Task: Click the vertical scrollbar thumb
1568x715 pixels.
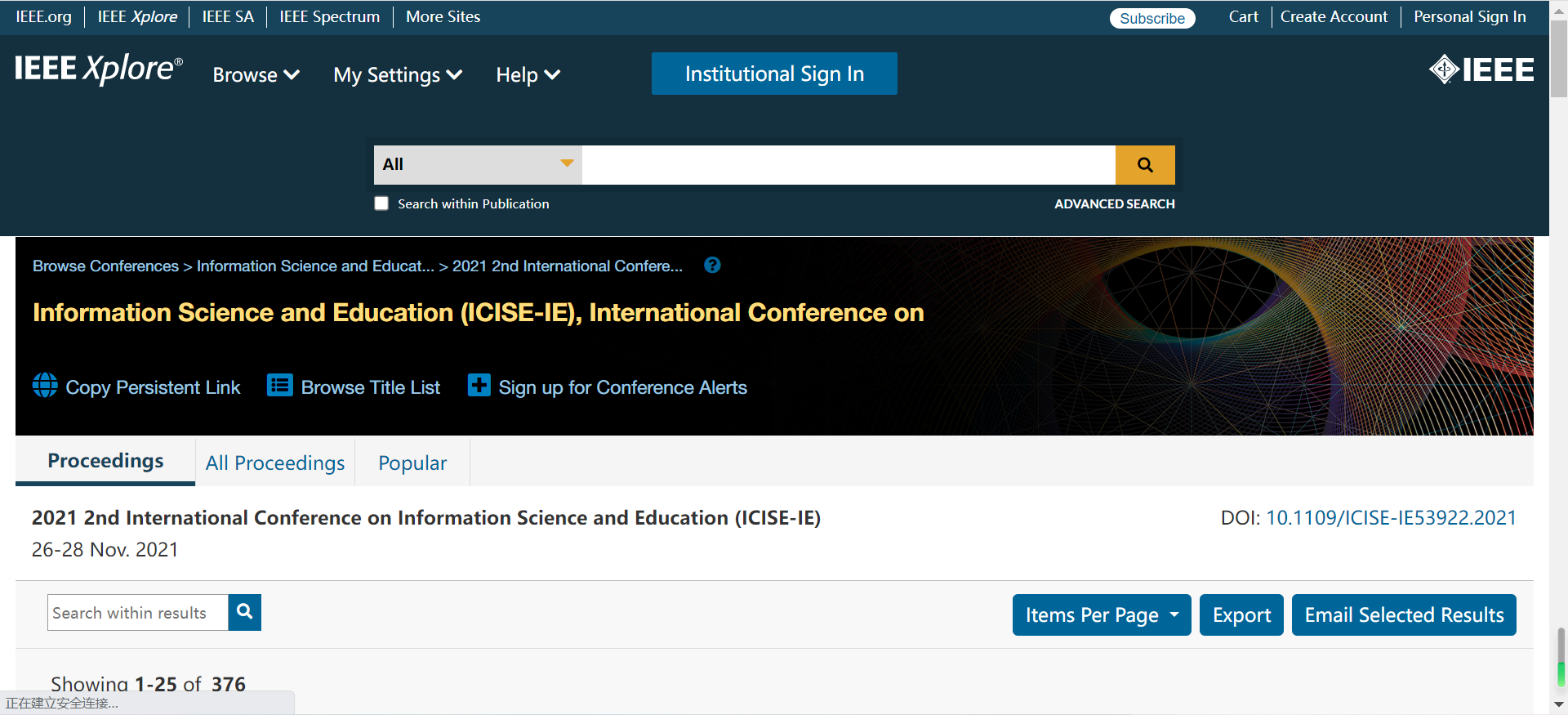Action: click(x=1559, y=57)
